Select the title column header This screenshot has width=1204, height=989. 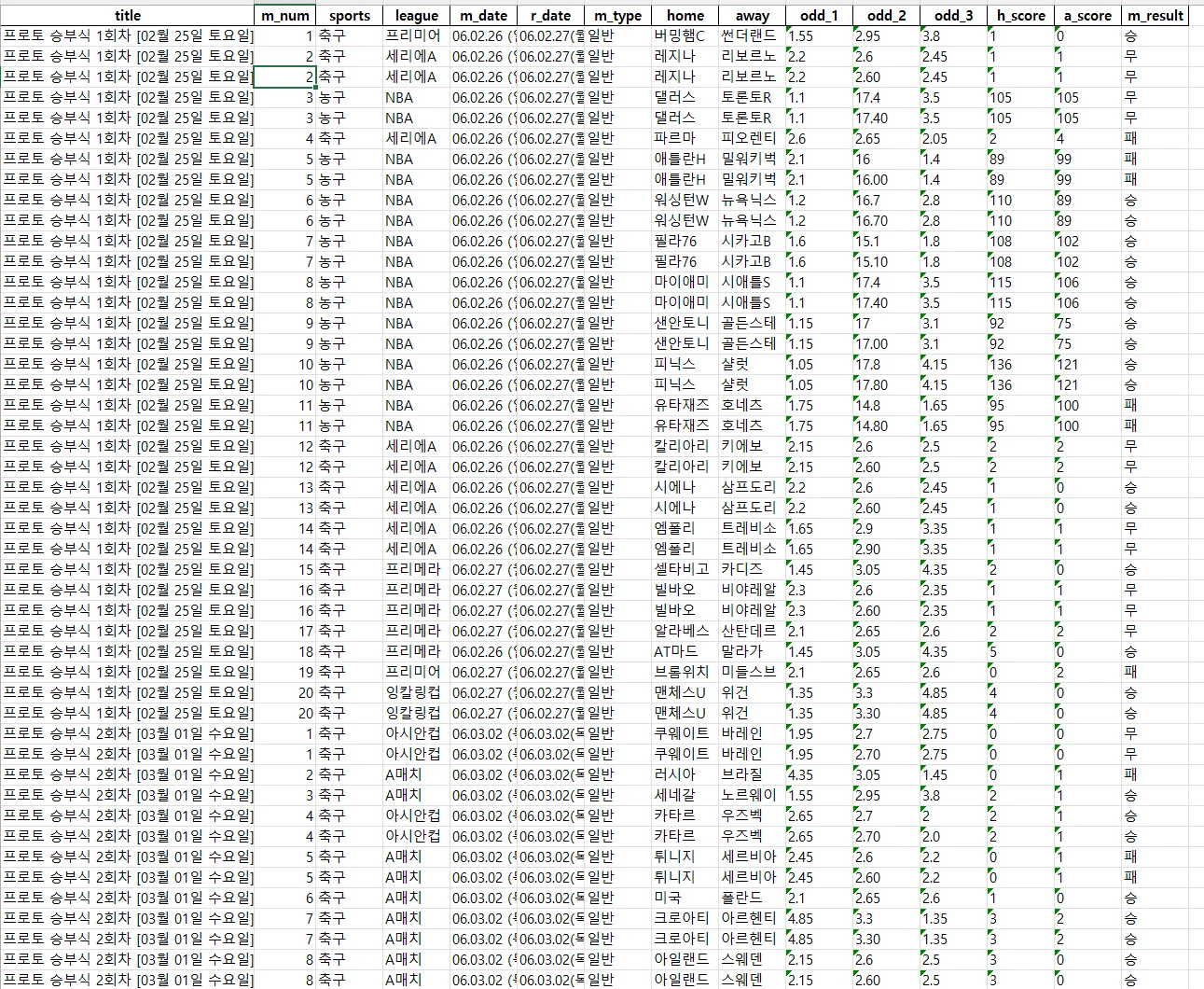(128, 15)
